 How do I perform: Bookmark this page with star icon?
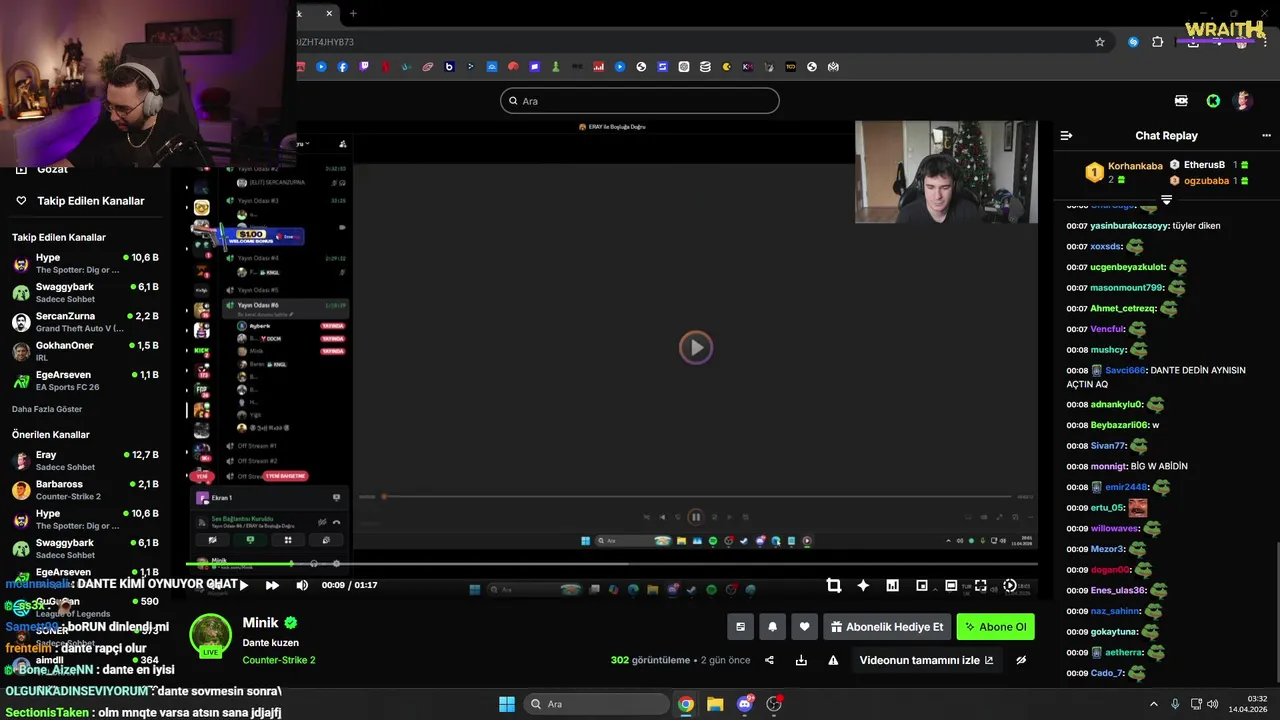1100,42
